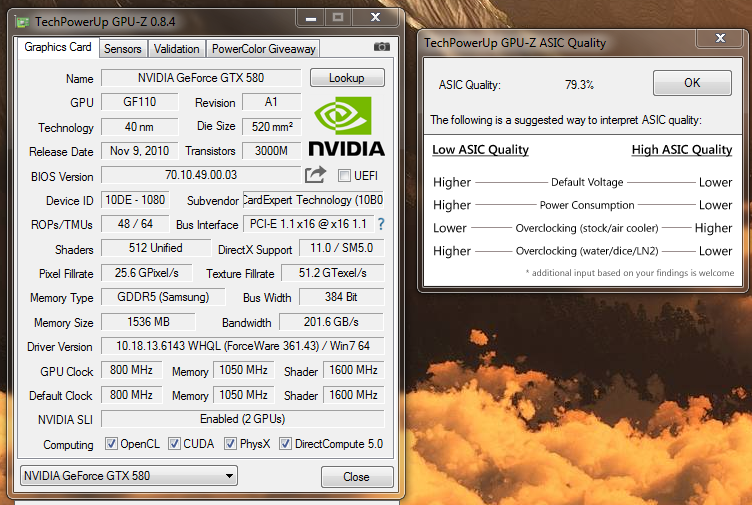
Task: Click the GPU Clock row Memory 1050 MHz field
Action: pyautogui.click(x=244, y=370)
